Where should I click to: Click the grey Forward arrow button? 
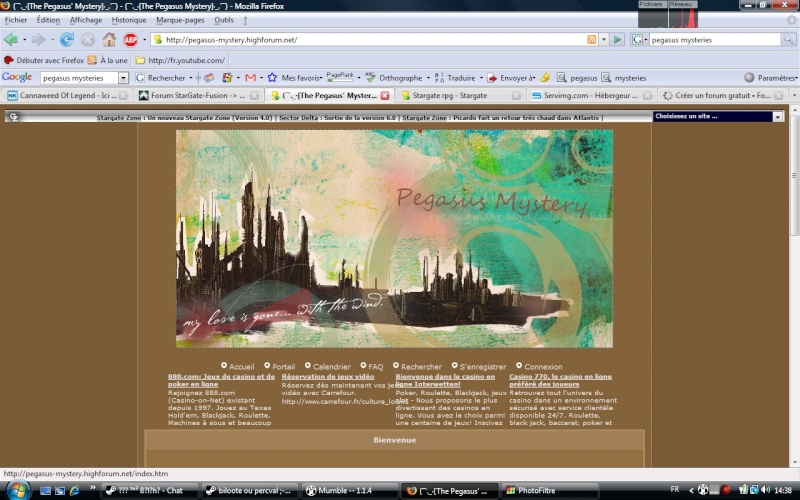click(x=38, y=39)
